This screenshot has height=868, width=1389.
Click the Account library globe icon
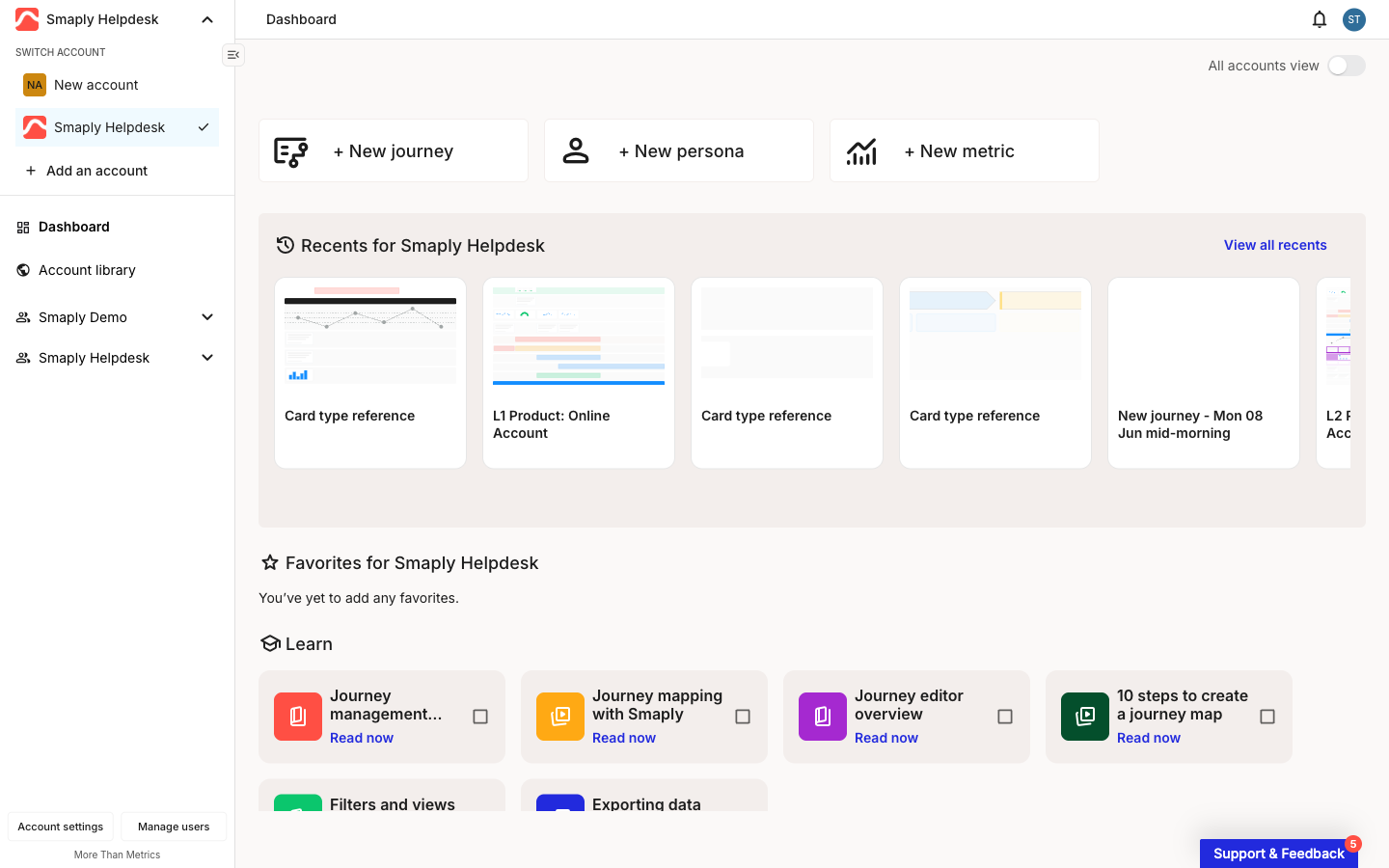pos(23,270)
